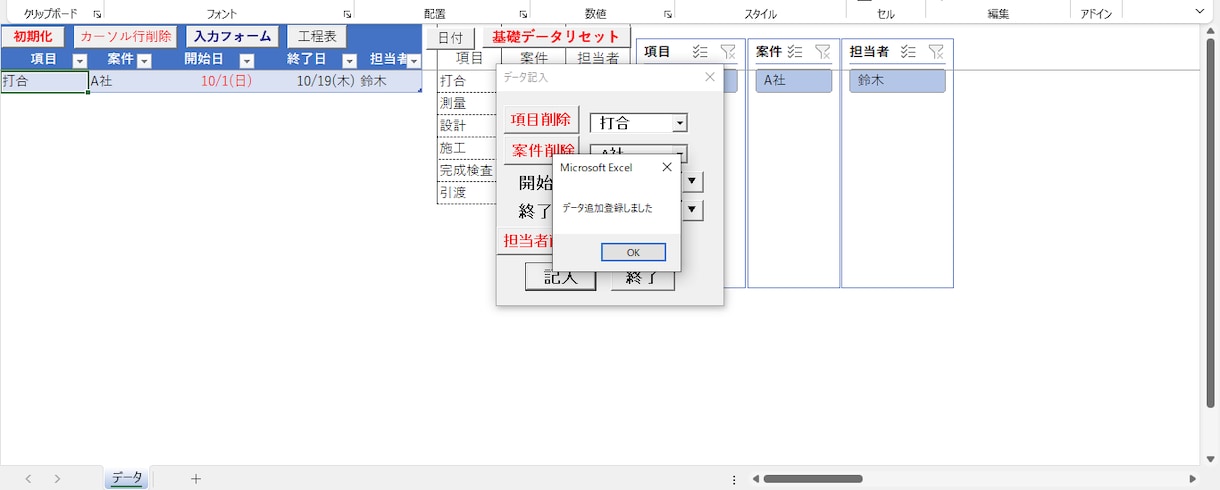Click the 工程表 button
Viewport: 1220px width, 490px height.
[x=317, y=36]
